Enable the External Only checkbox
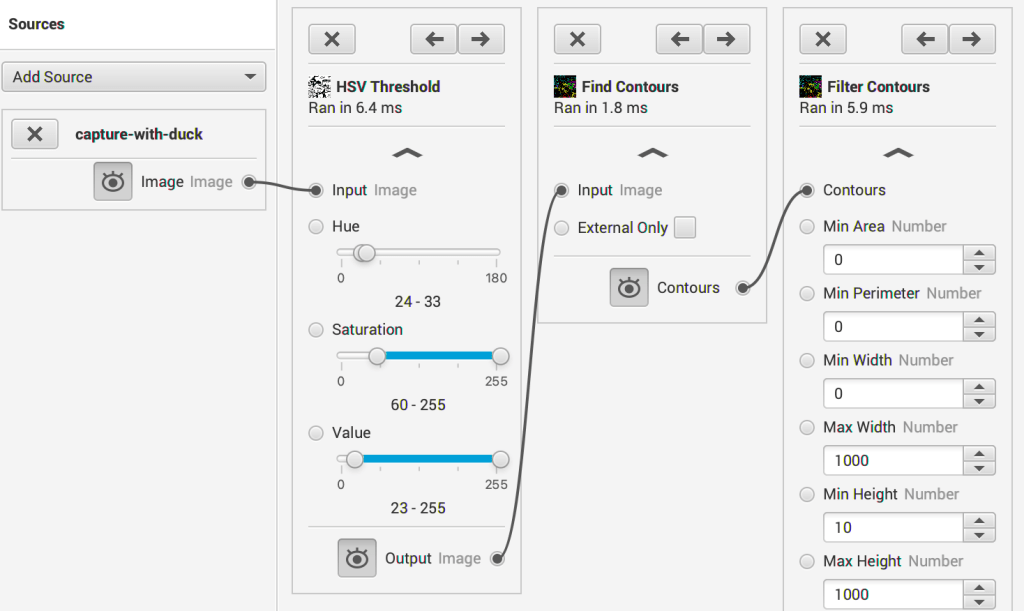1024x611 pixels. click(x=685, y=227)
